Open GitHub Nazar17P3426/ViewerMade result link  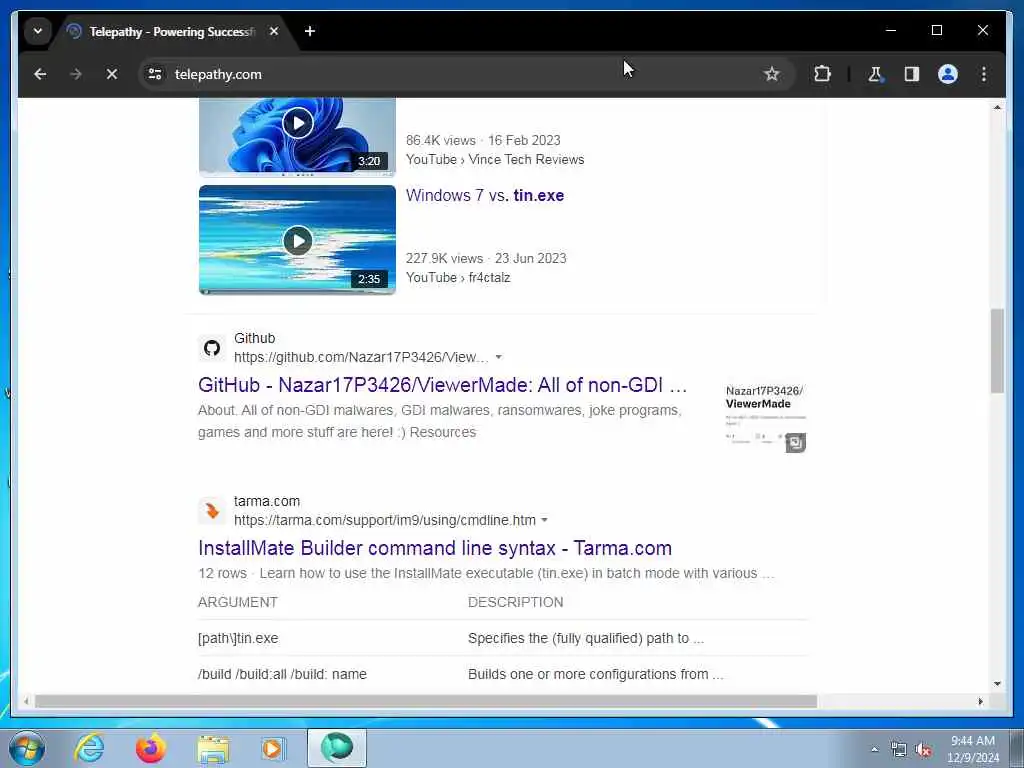click(442, 385)
